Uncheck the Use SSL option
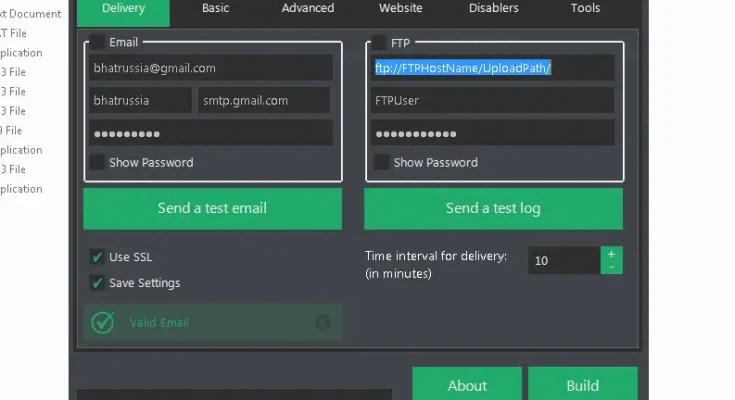Viewport: 735px width, 400px height. click(x=97, y=257)
